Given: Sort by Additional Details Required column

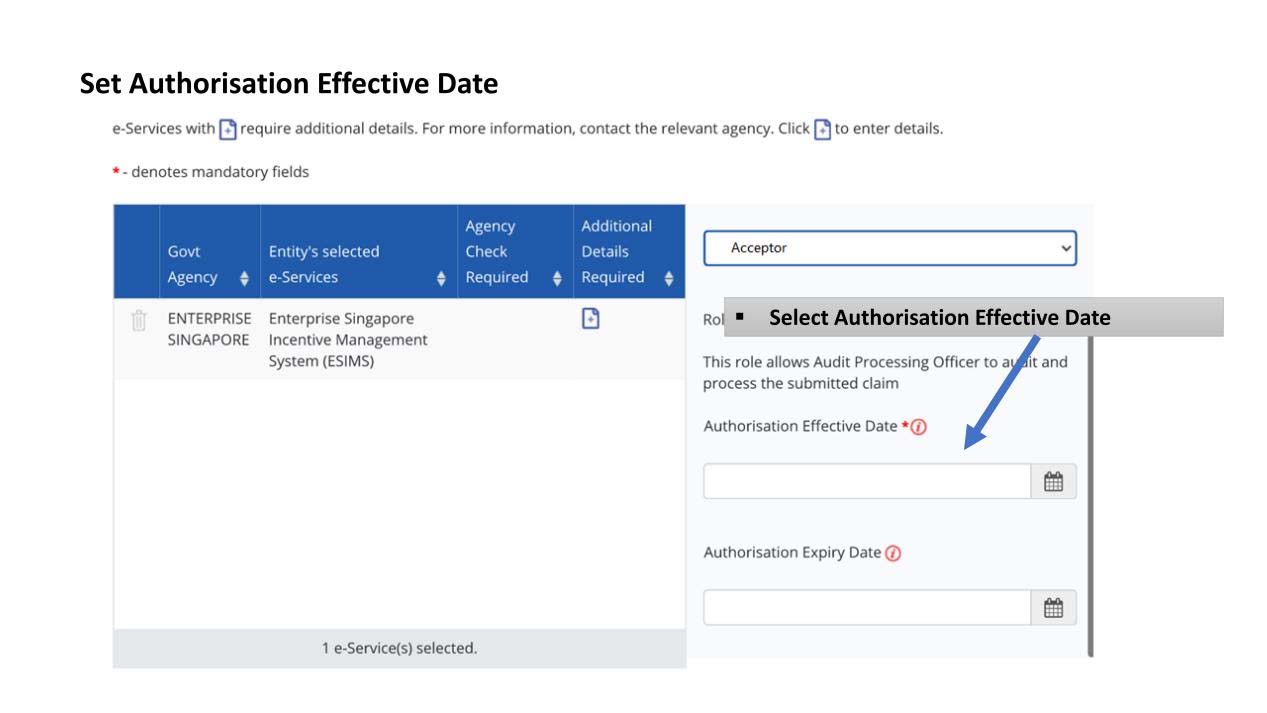Looking at the screenshot, I should [668, 278].
